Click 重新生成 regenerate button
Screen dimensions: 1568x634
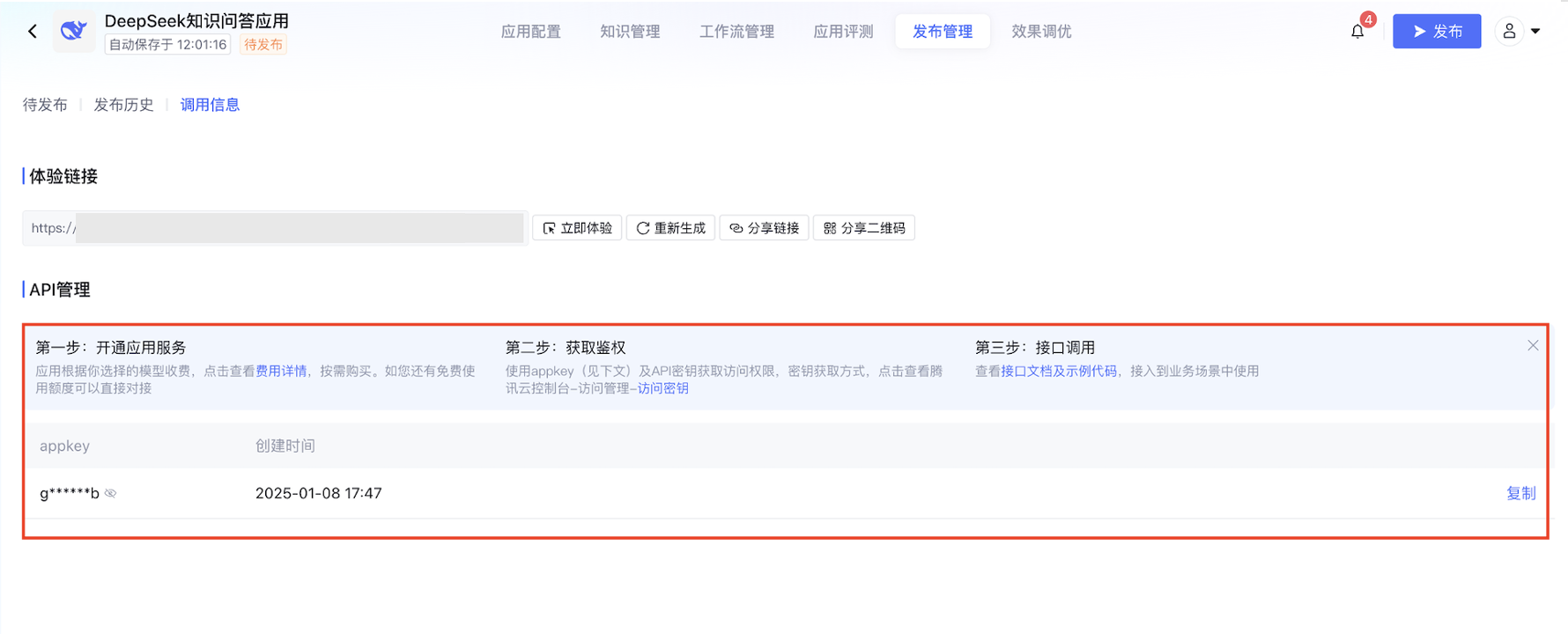pyautogui.click(x=671, y=228)
